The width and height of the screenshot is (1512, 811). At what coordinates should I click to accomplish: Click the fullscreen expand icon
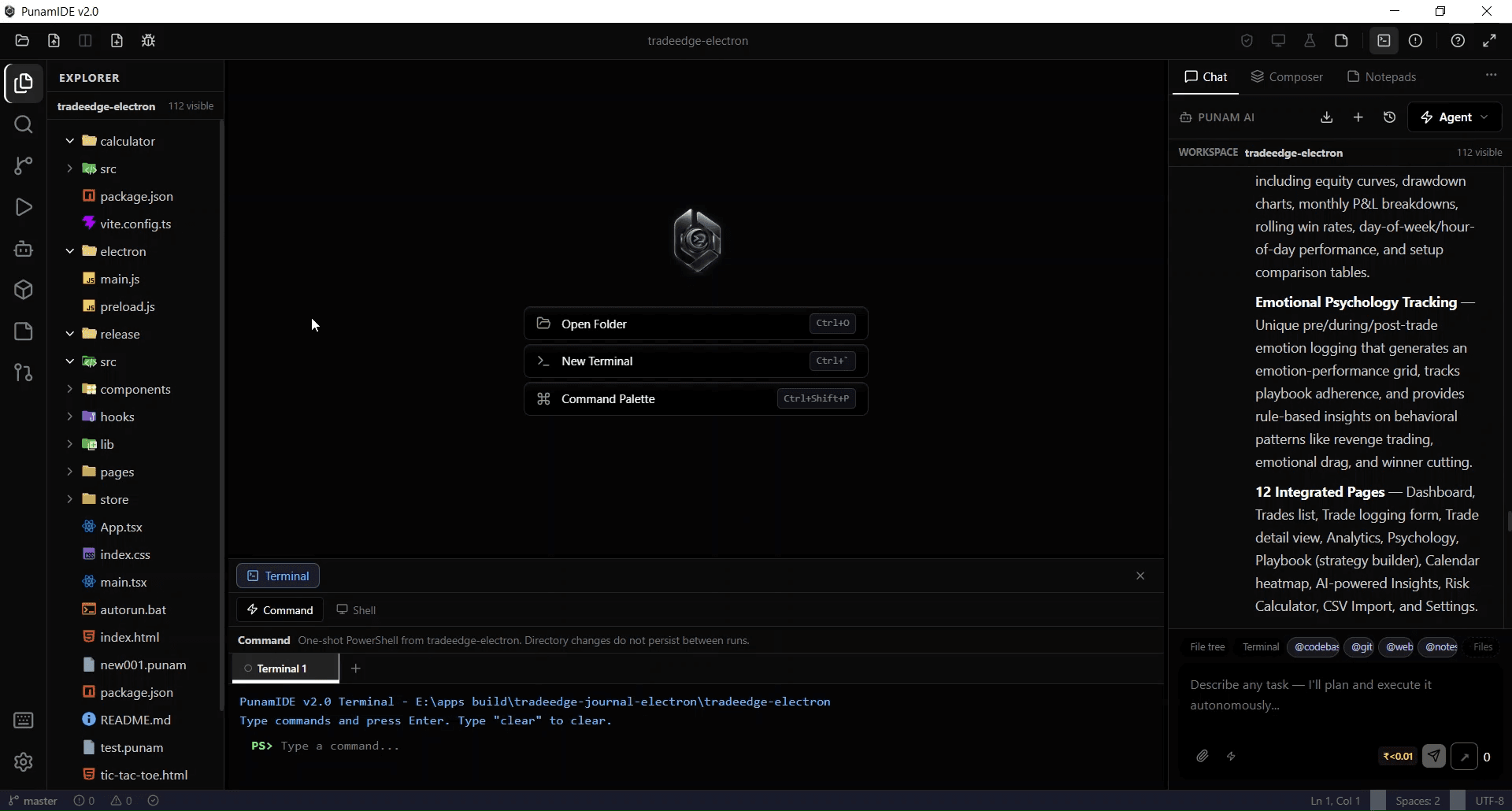(x=1489, y=41)
